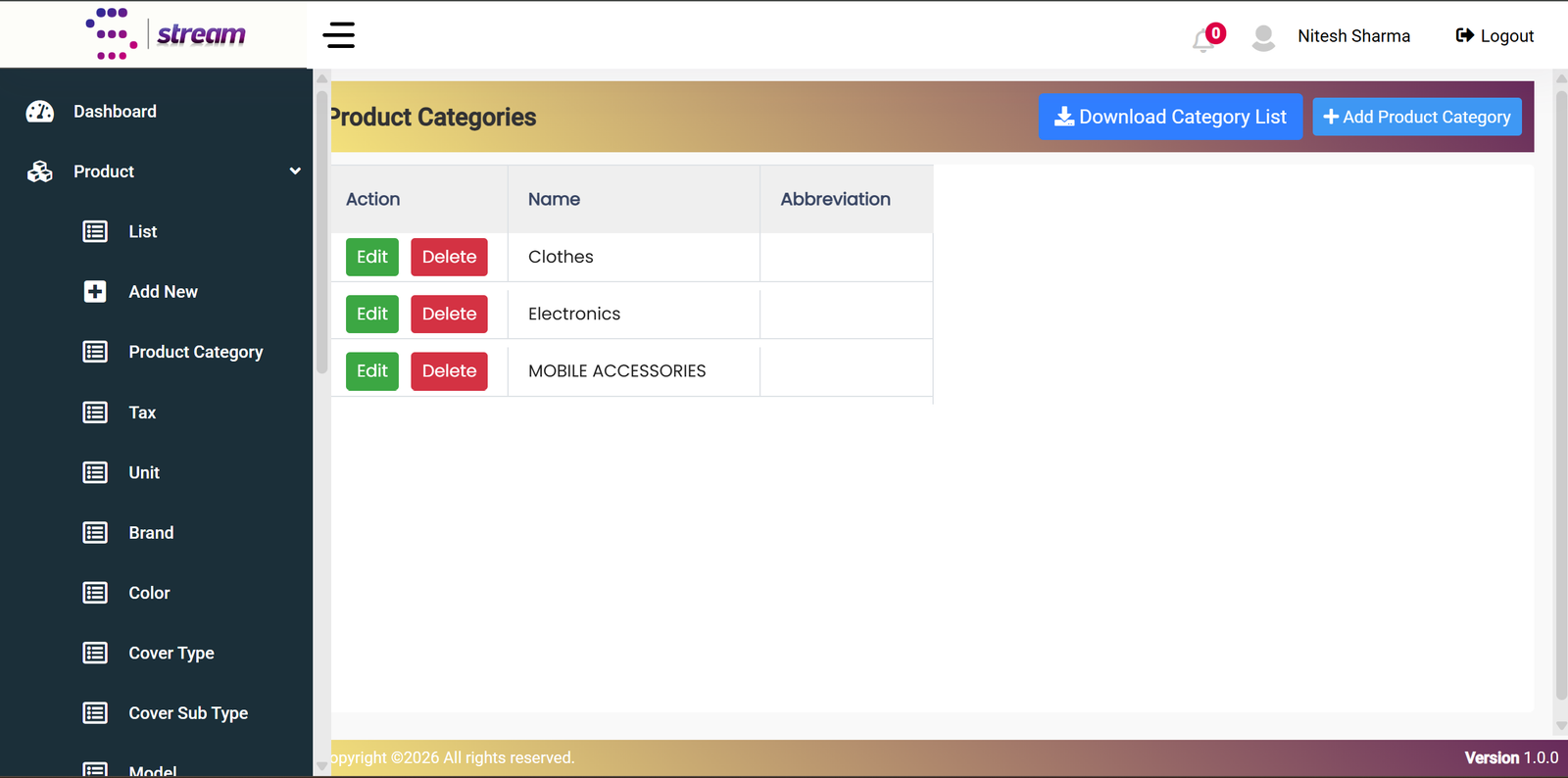Image resolution: width=1568 pixels, height=778 pixels.
Task: Add a new product category
Action: (1417, 117)
